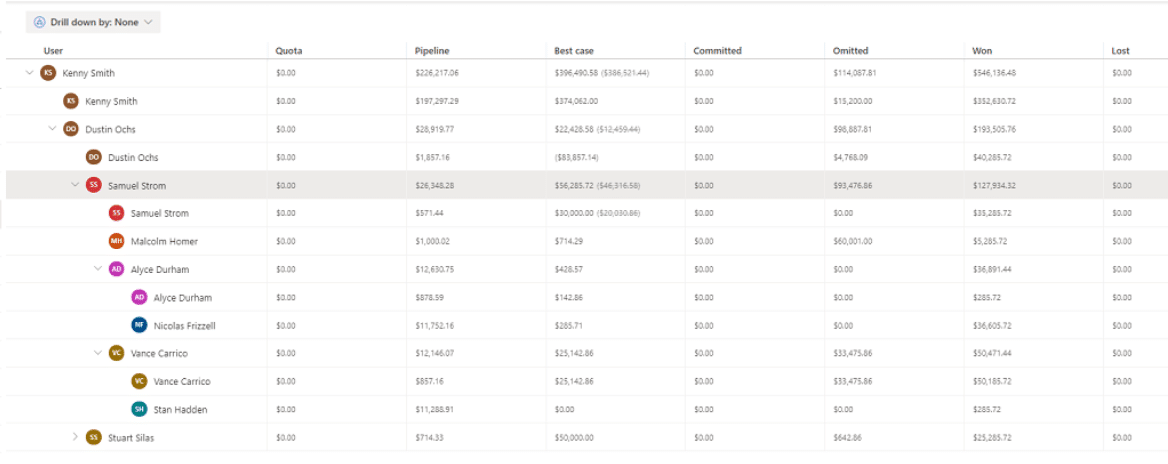1168x464 pixels.
Task: Expand the Stuart Silas row
Action: click(75, 437)
